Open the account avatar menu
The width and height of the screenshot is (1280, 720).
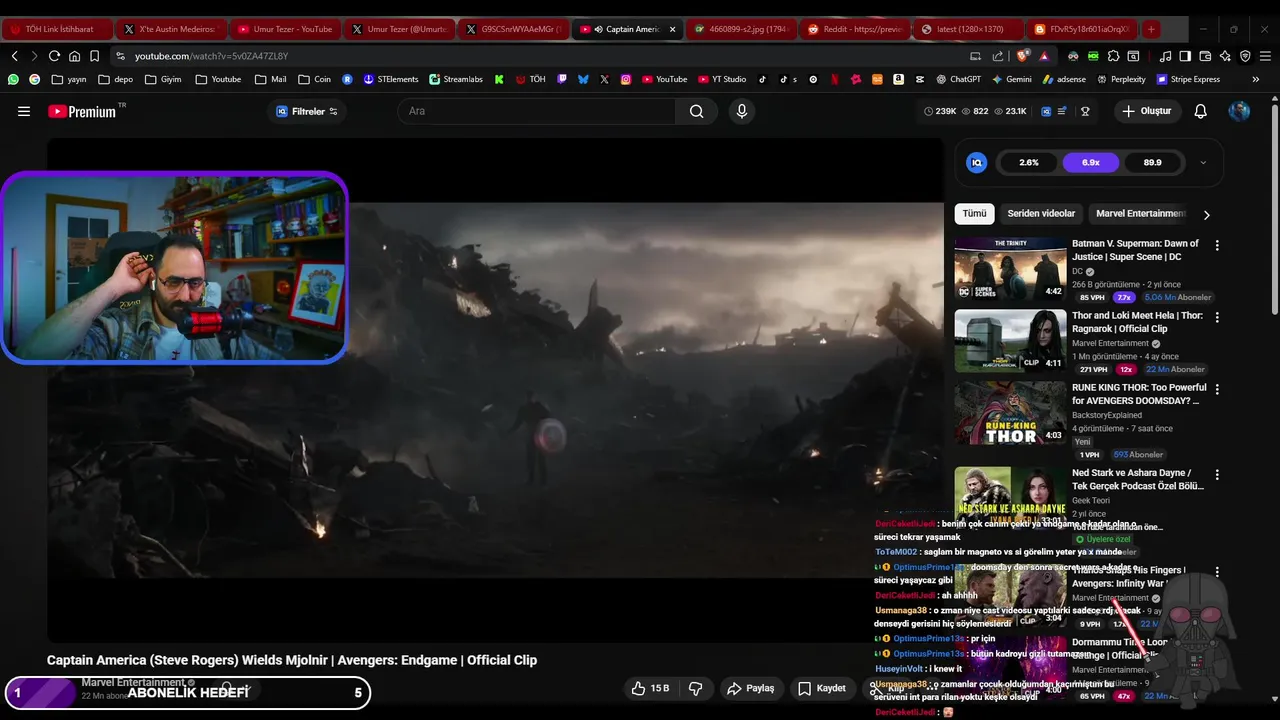click(x=1239, y=111)
